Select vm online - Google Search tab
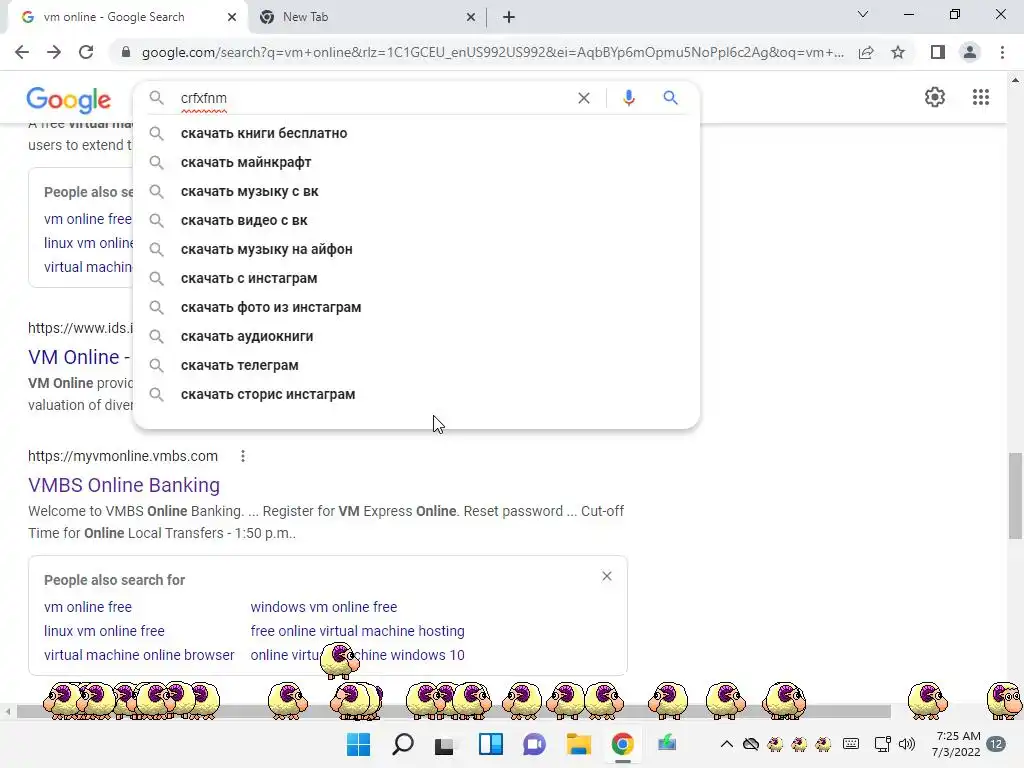1024x768 pixels. coord(127,17)
